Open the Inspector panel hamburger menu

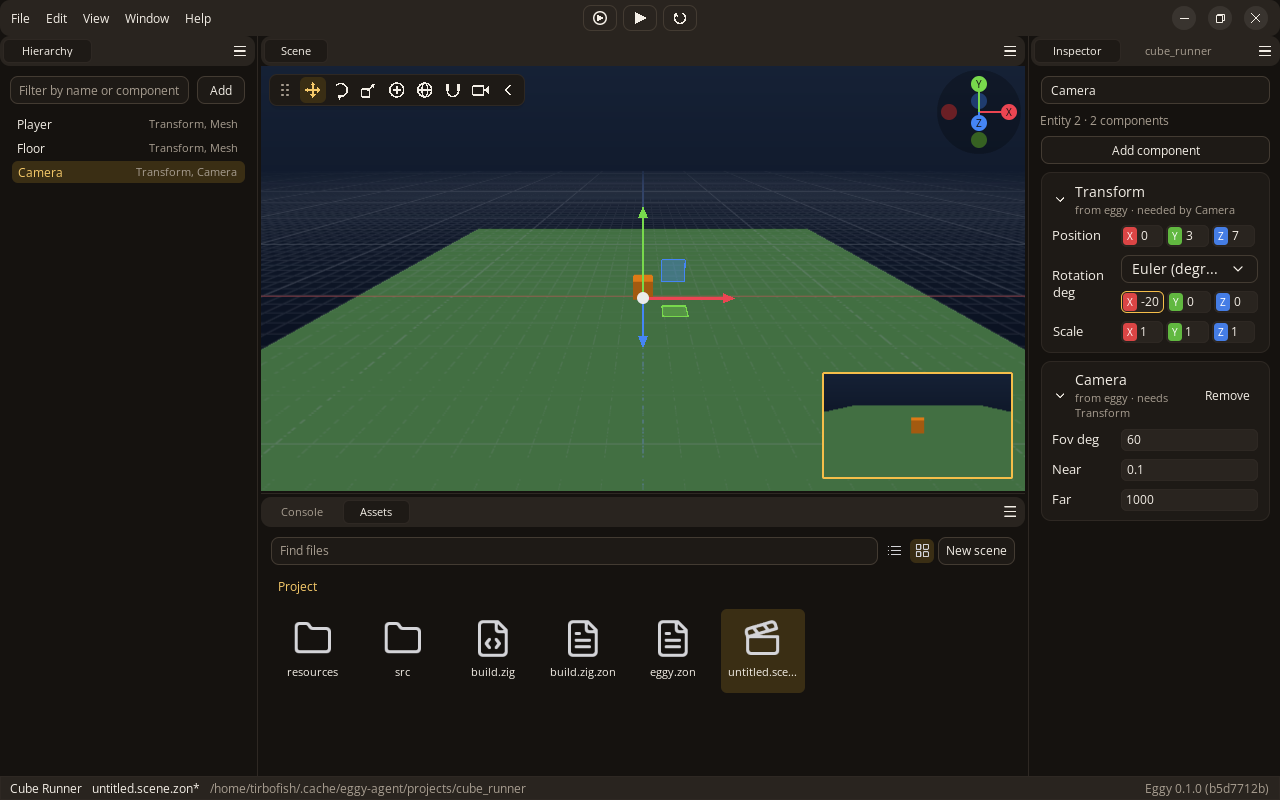(1265, 51)
